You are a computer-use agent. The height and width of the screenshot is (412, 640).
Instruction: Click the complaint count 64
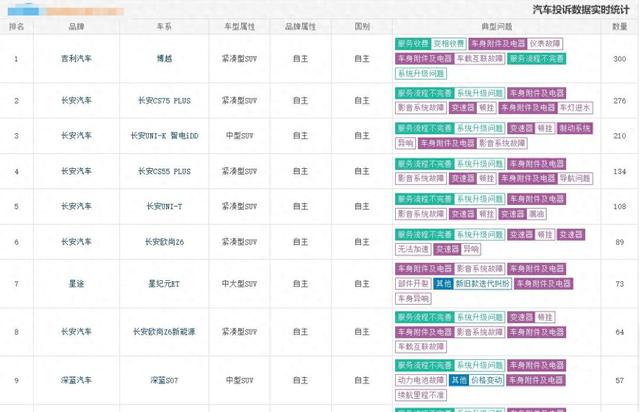(620, 332)
